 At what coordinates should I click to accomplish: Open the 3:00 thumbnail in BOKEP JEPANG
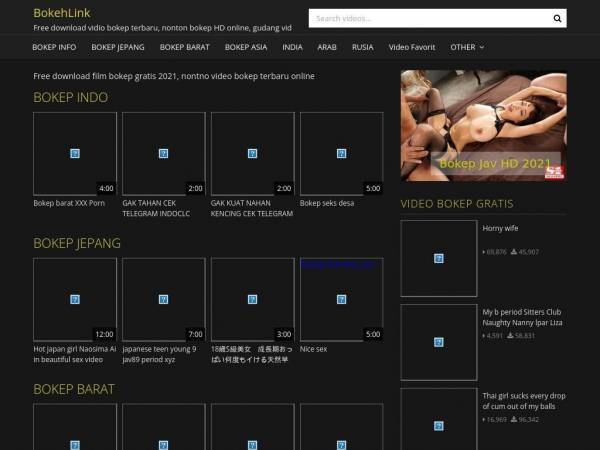click(x=253, y=299)
